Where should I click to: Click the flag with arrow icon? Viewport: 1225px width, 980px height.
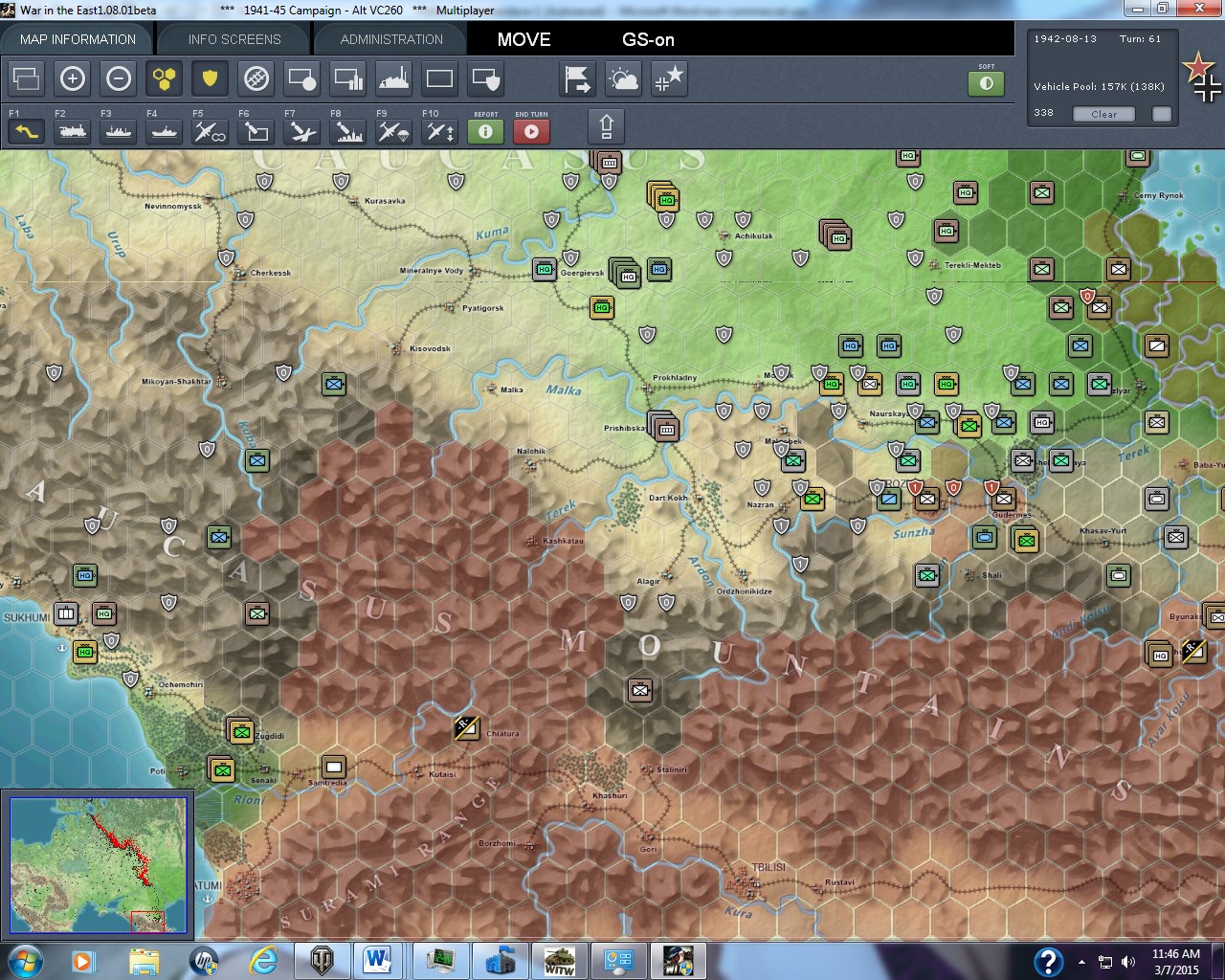(x=578, y=78)
